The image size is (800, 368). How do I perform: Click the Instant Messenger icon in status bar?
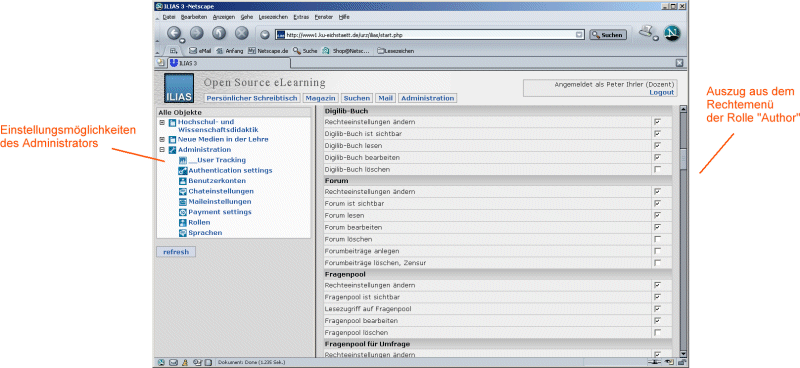coord(185,363)
